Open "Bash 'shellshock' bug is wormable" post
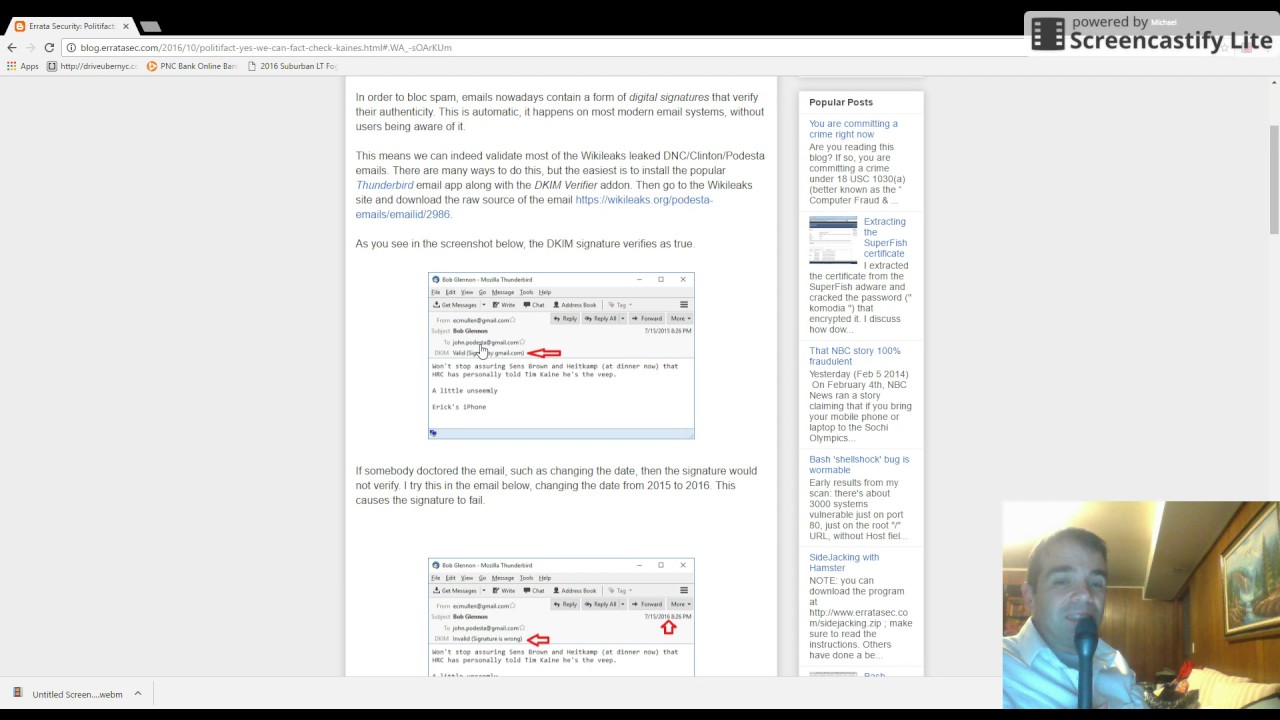The image size is (1280, 720). pyautogui.click(x=859, y=464)
